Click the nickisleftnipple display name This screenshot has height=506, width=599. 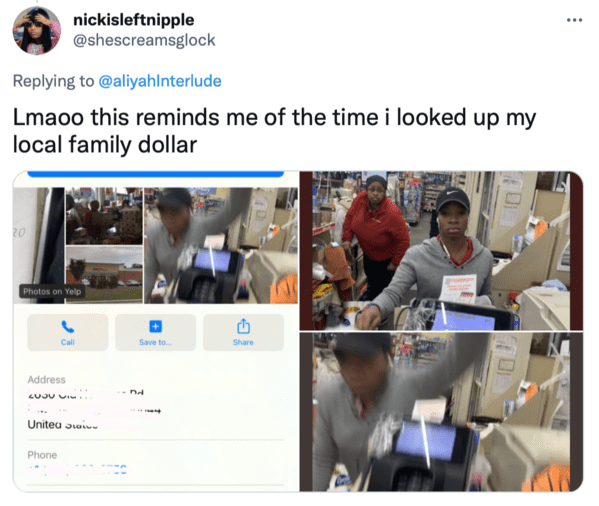pyautogui.click(x=134, y=20)
